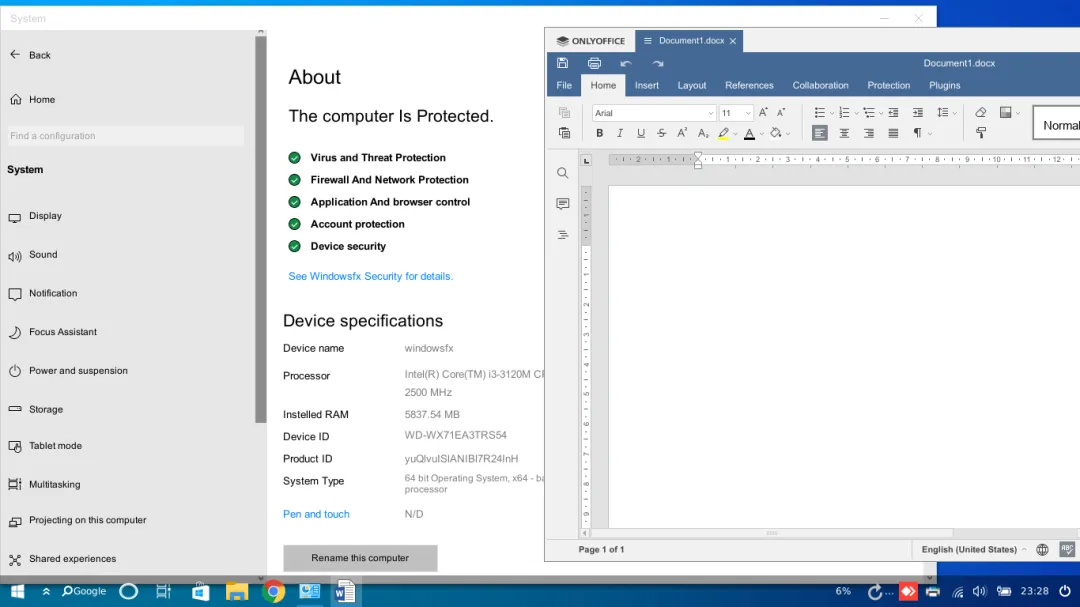Switch to the References tab

(749, 85)
